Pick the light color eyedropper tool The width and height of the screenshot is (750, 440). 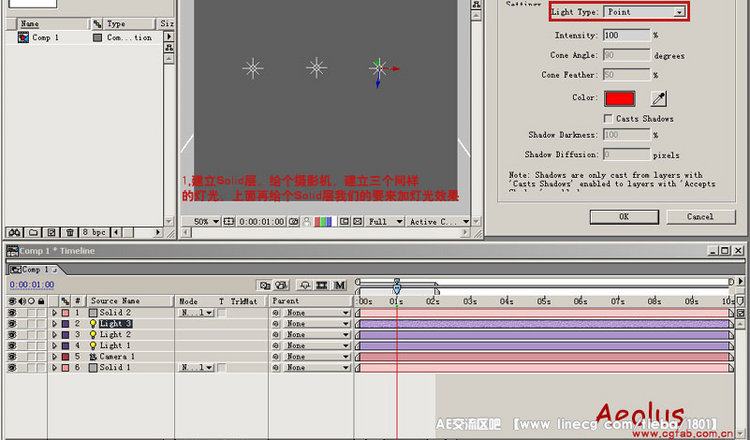(659, 99)
